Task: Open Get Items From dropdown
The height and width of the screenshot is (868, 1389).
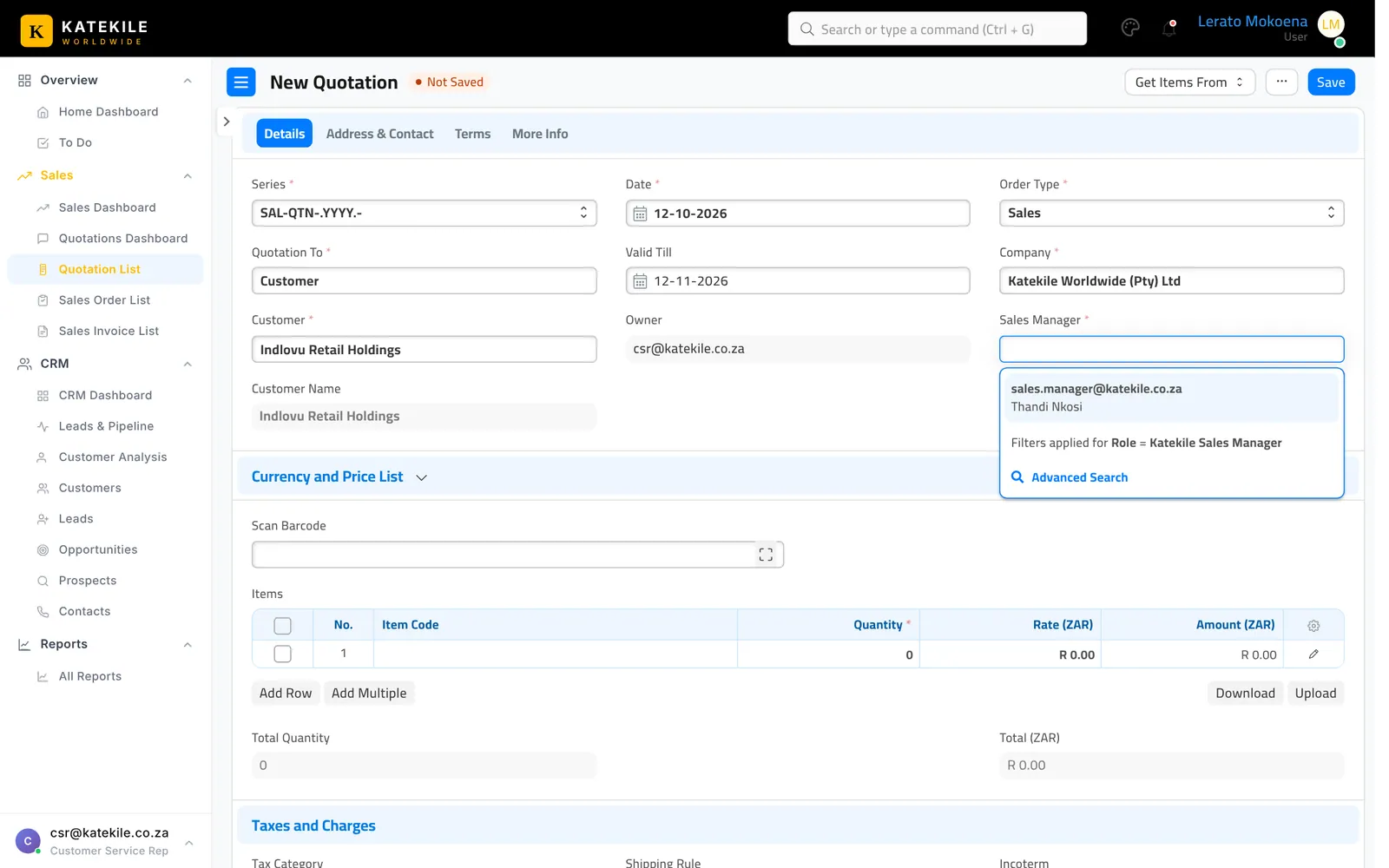Action: pyautogui.click(x=1189, y=82)
